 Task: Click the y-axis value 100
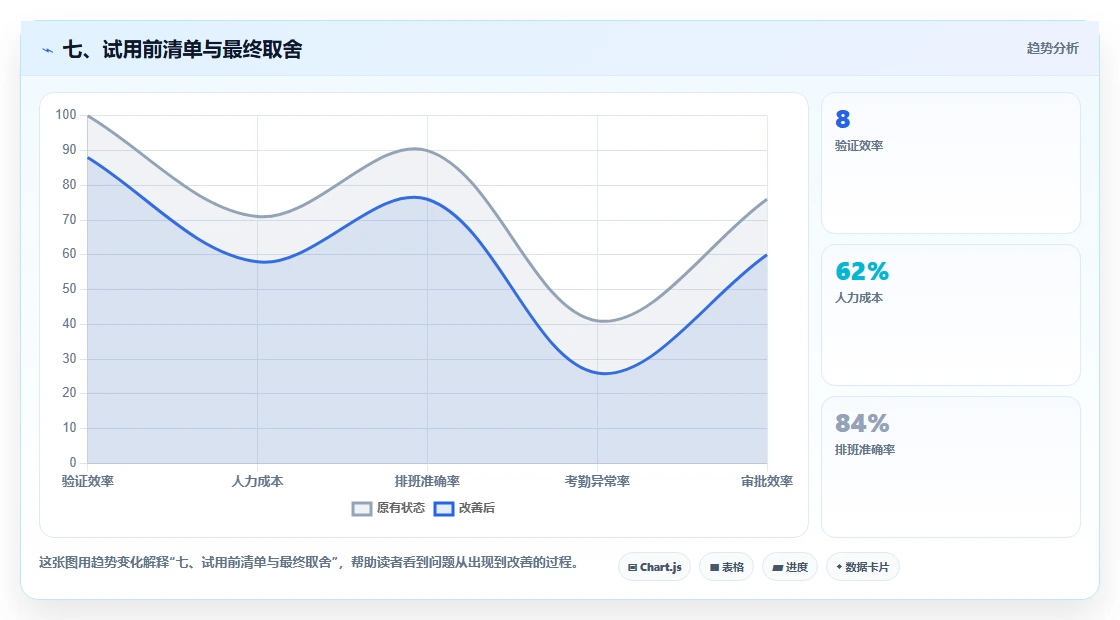(x=66, y=115)
